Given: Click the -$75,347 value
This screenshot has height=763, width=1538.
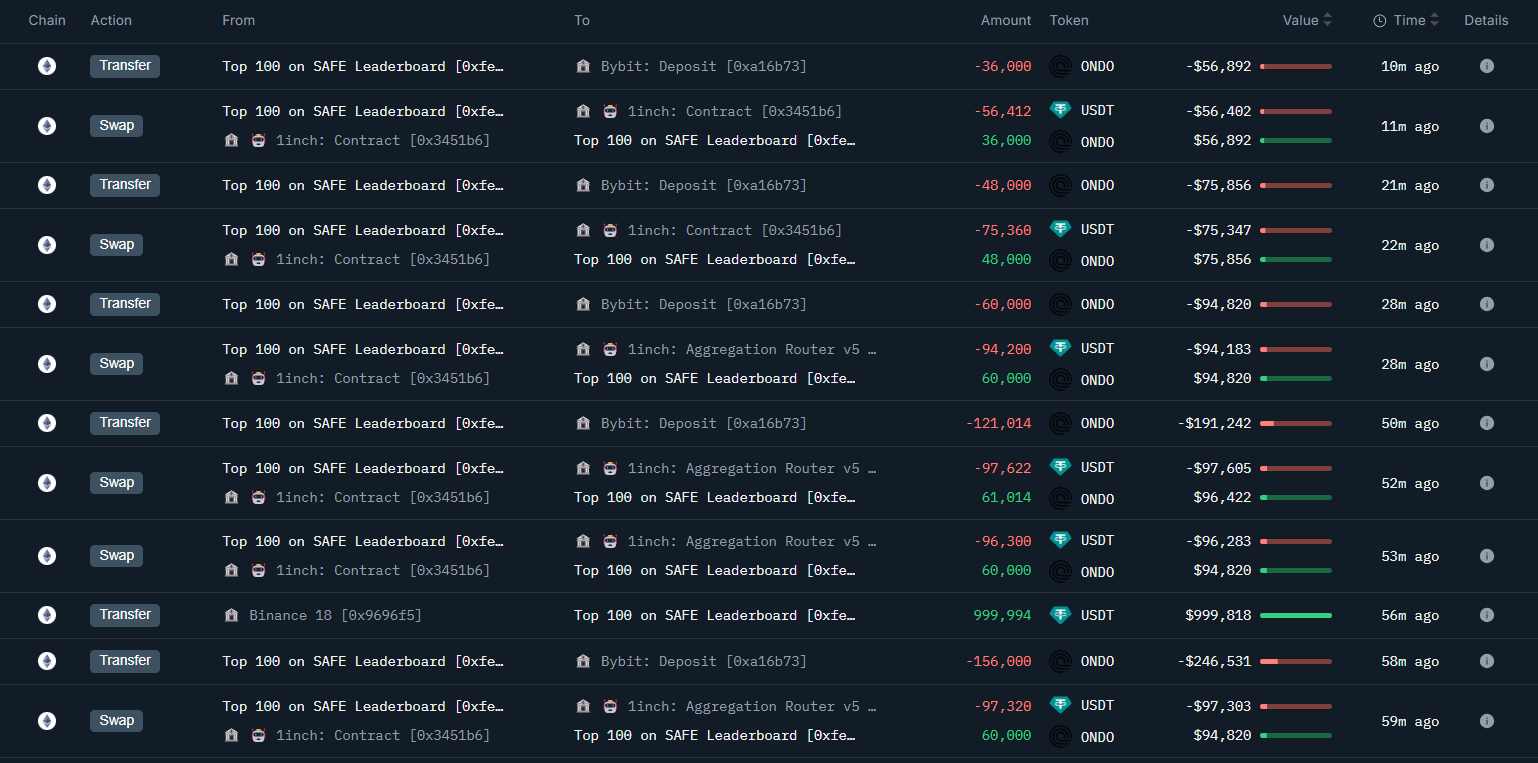Looking at the screenshot, I should pyautogui.click(x=1218, y=230).
